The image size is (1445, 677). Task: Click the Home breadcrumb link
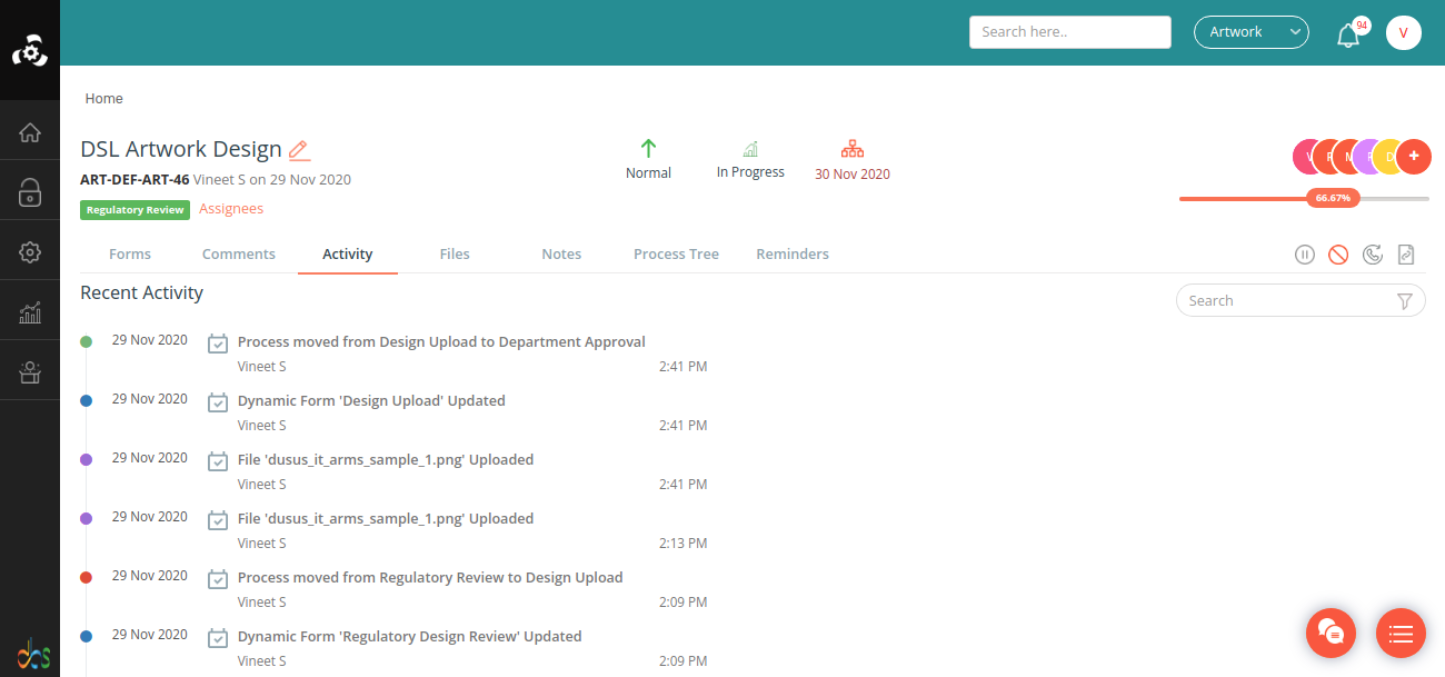104,98
